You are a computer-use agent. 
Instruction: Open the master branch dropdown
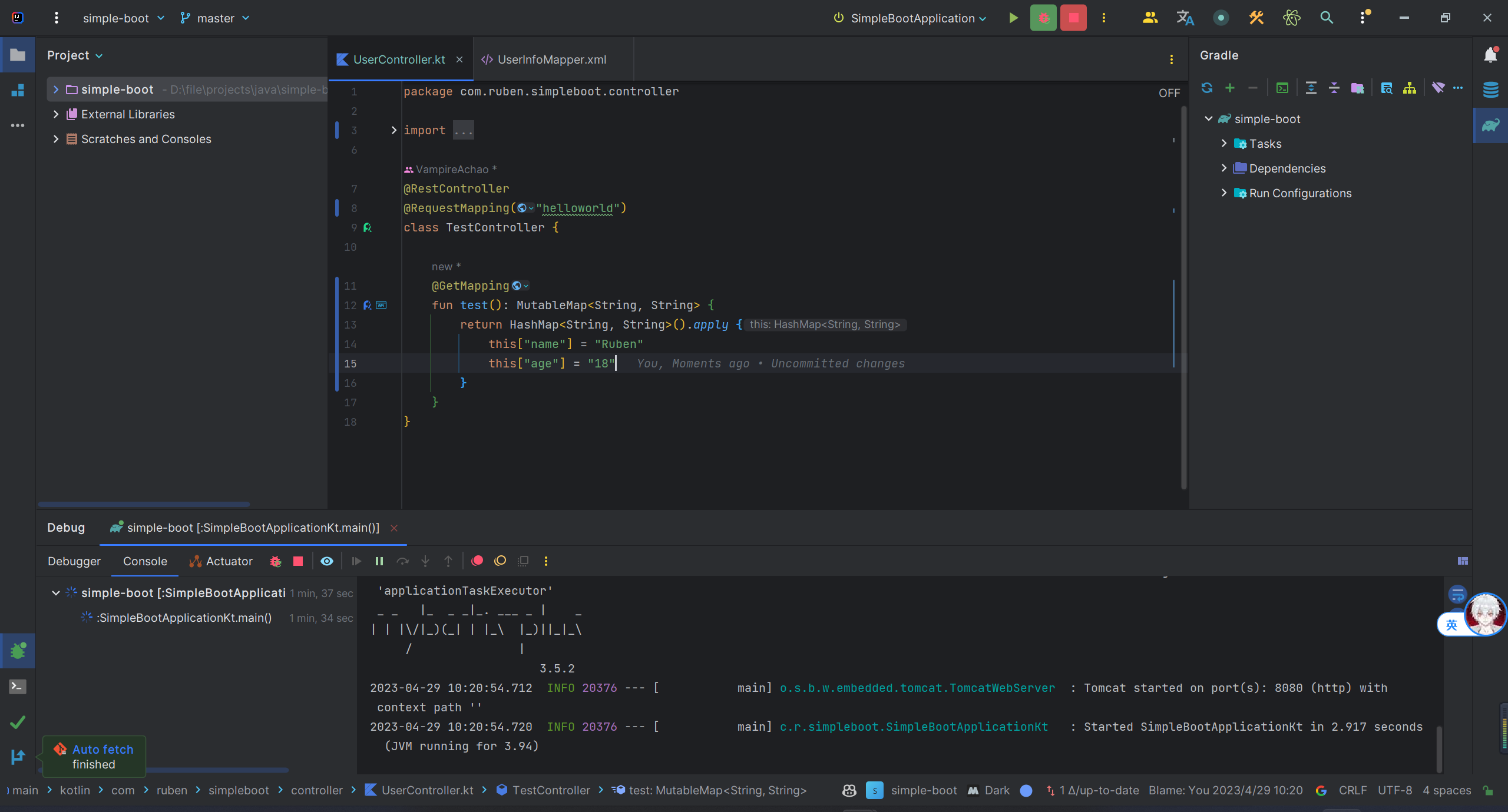click(x=215, y=18)
